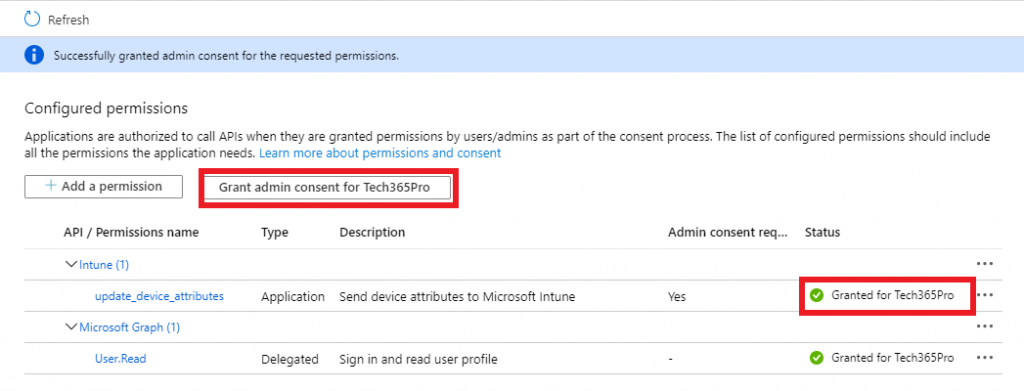
Task: Collapse the Microsoft Graph (1) group chevron
Action: pyautogui.click(x=71, y=327)
